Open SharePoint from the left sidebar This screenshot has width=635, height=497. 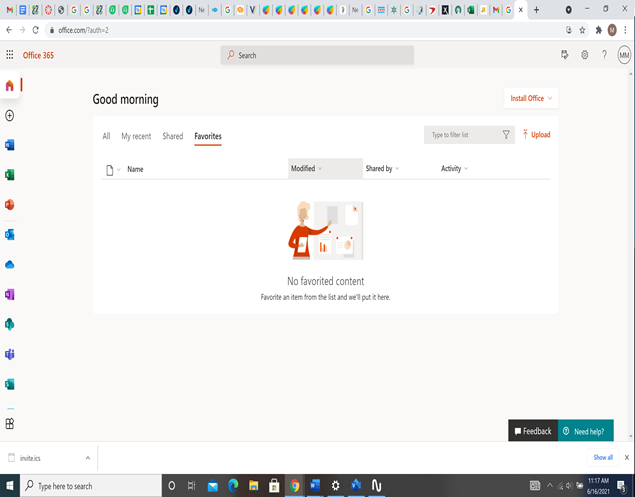pos(10,324)
